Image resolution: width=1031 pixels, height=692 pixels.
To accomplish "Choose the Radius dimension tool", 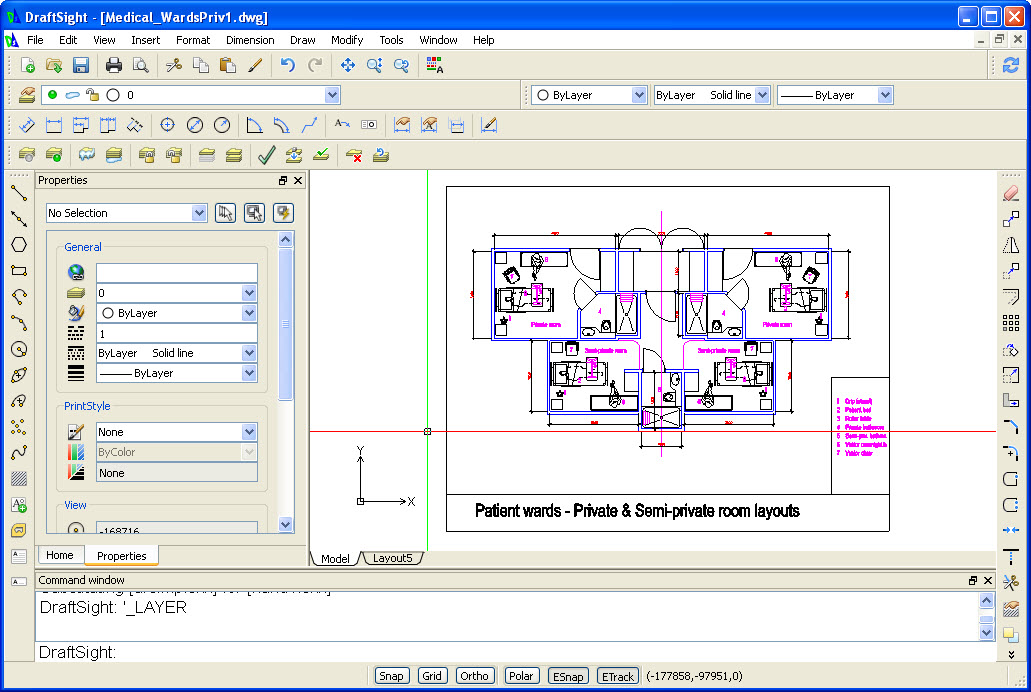I will tap(222, 125).
